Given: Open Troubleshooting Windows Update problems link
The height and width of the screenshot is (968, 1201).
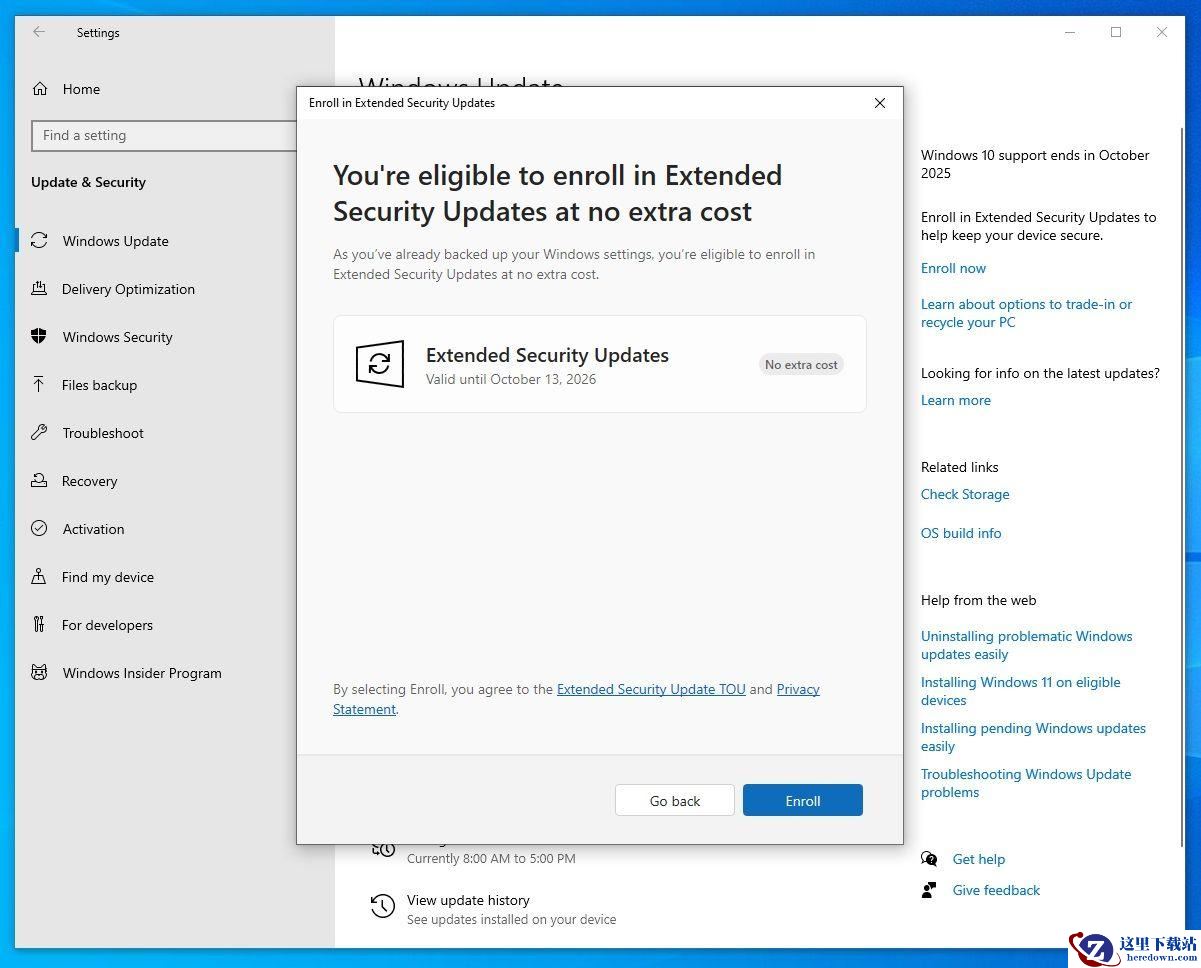Looking at the screenshot, I should pos(1026,783).
